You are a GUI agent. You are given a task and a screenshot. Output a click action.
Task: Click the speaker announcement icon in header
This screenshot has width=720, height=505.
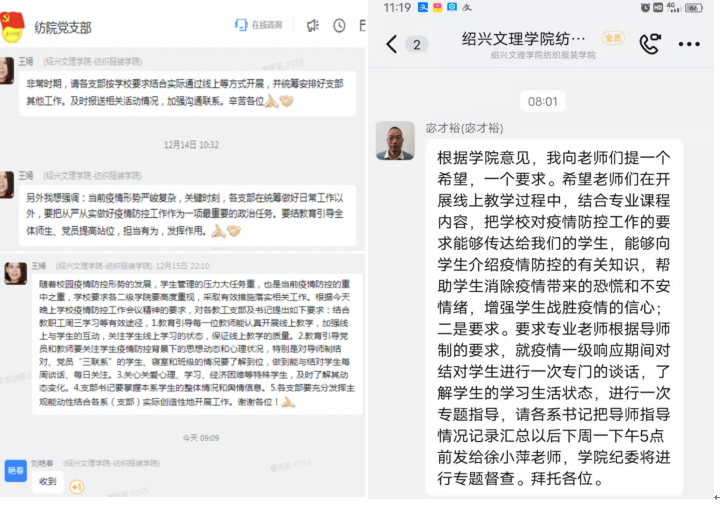(313, 26)
